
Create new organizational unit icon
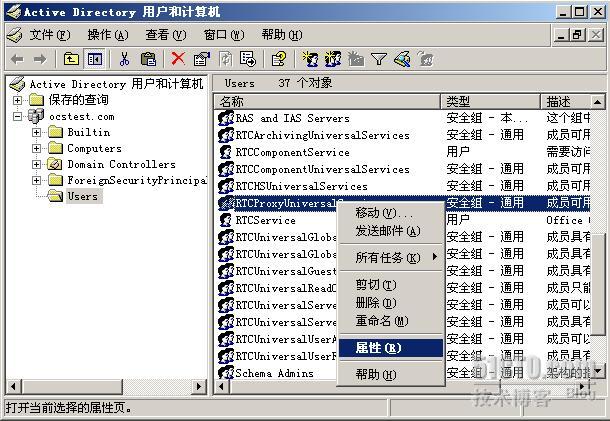click(356, 59)
